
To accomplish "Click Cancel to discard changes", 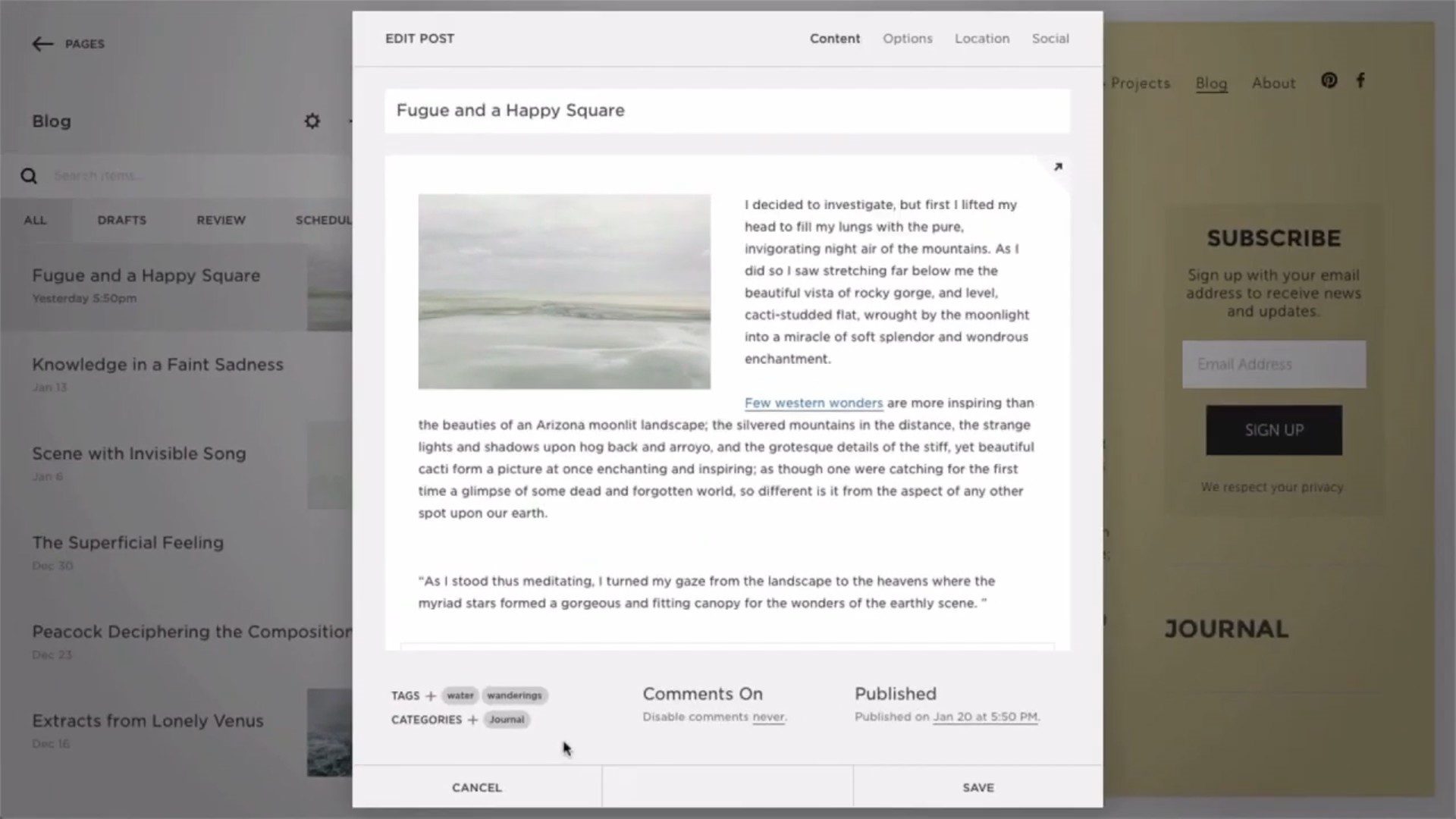I will coord(476,787).
